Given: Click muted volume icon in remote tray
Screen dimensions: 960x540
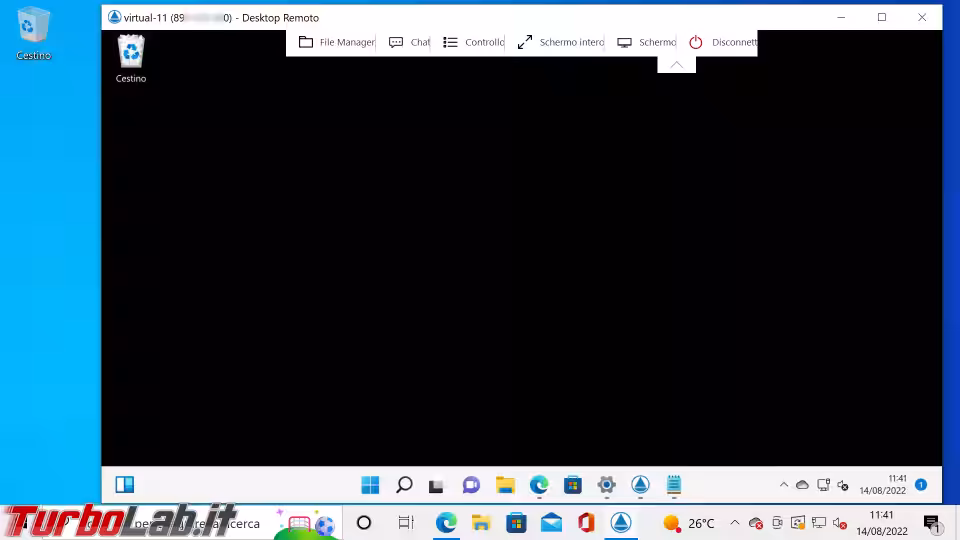Looking at the screenshot, I should (842, 485).
